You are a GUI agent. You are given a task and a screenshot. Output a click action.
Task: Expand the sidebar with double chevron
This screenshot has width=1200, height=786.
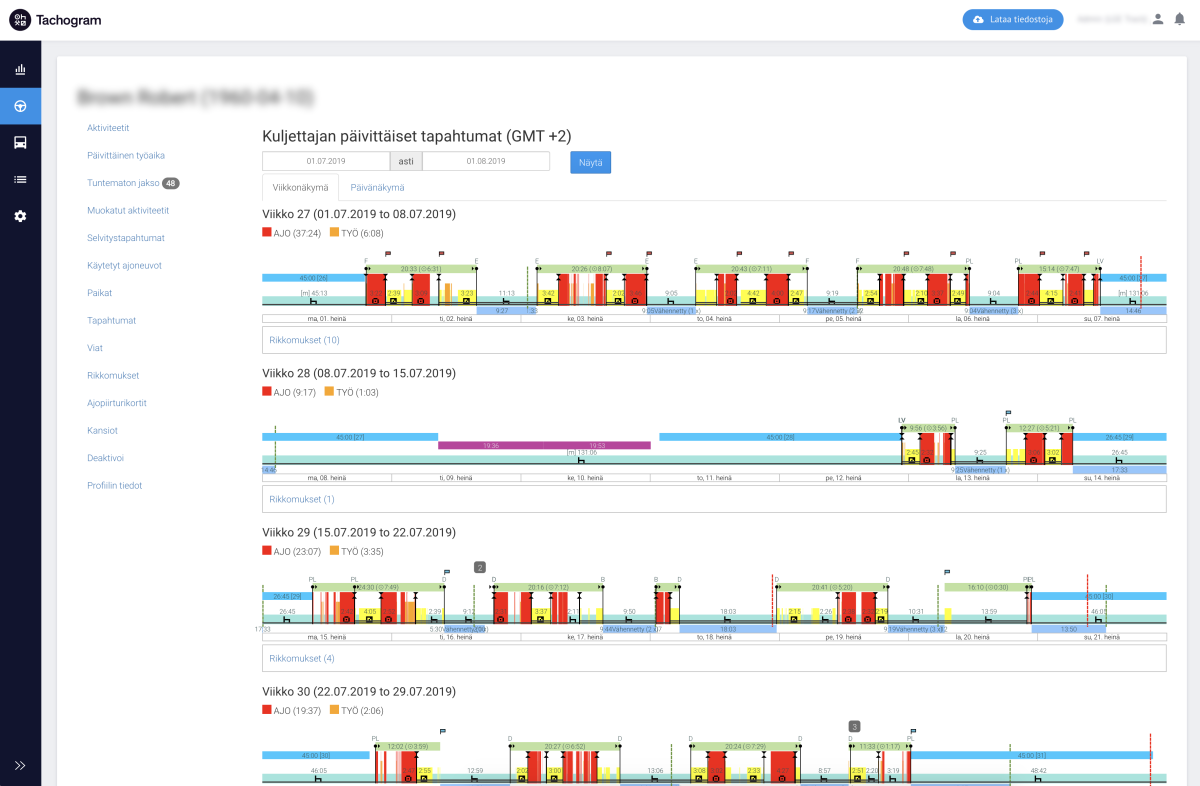[20, 765]
